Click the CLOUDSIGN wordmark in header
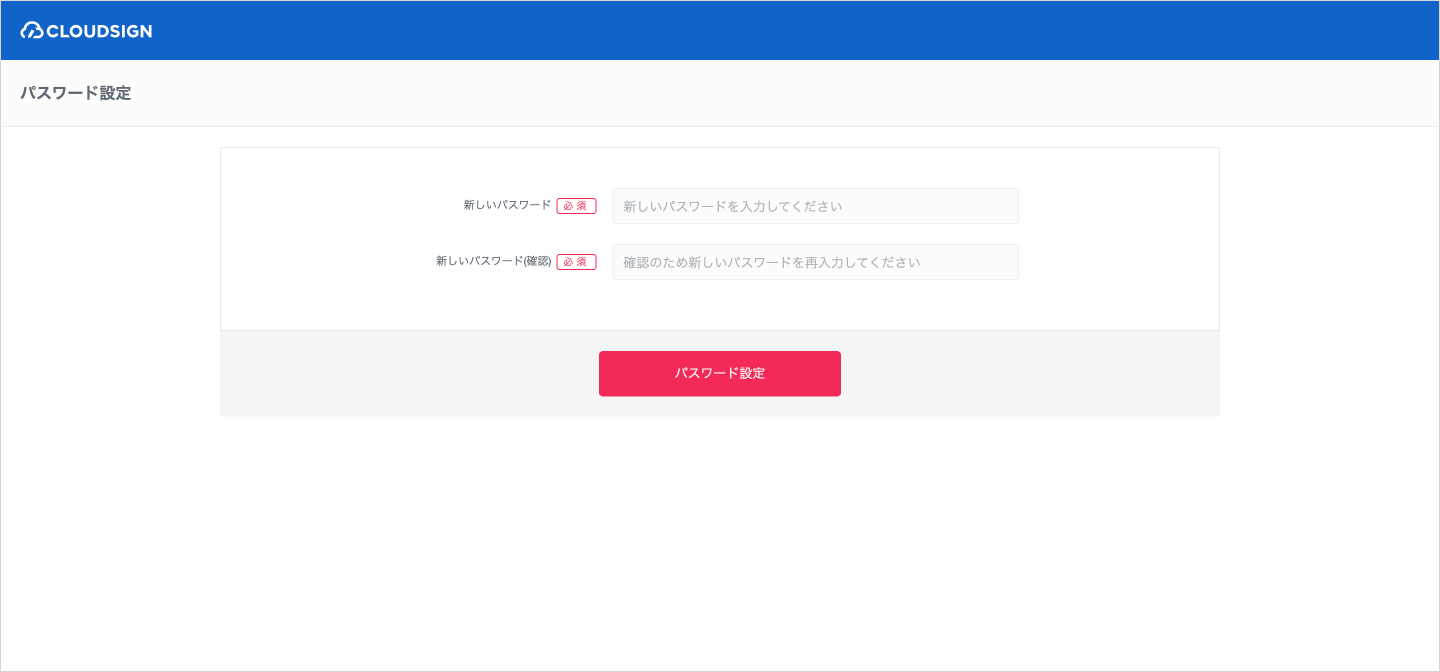Image resolution: width=1440 pixels, height=672 pixels. pyautogui.click(x=99, y=31)
